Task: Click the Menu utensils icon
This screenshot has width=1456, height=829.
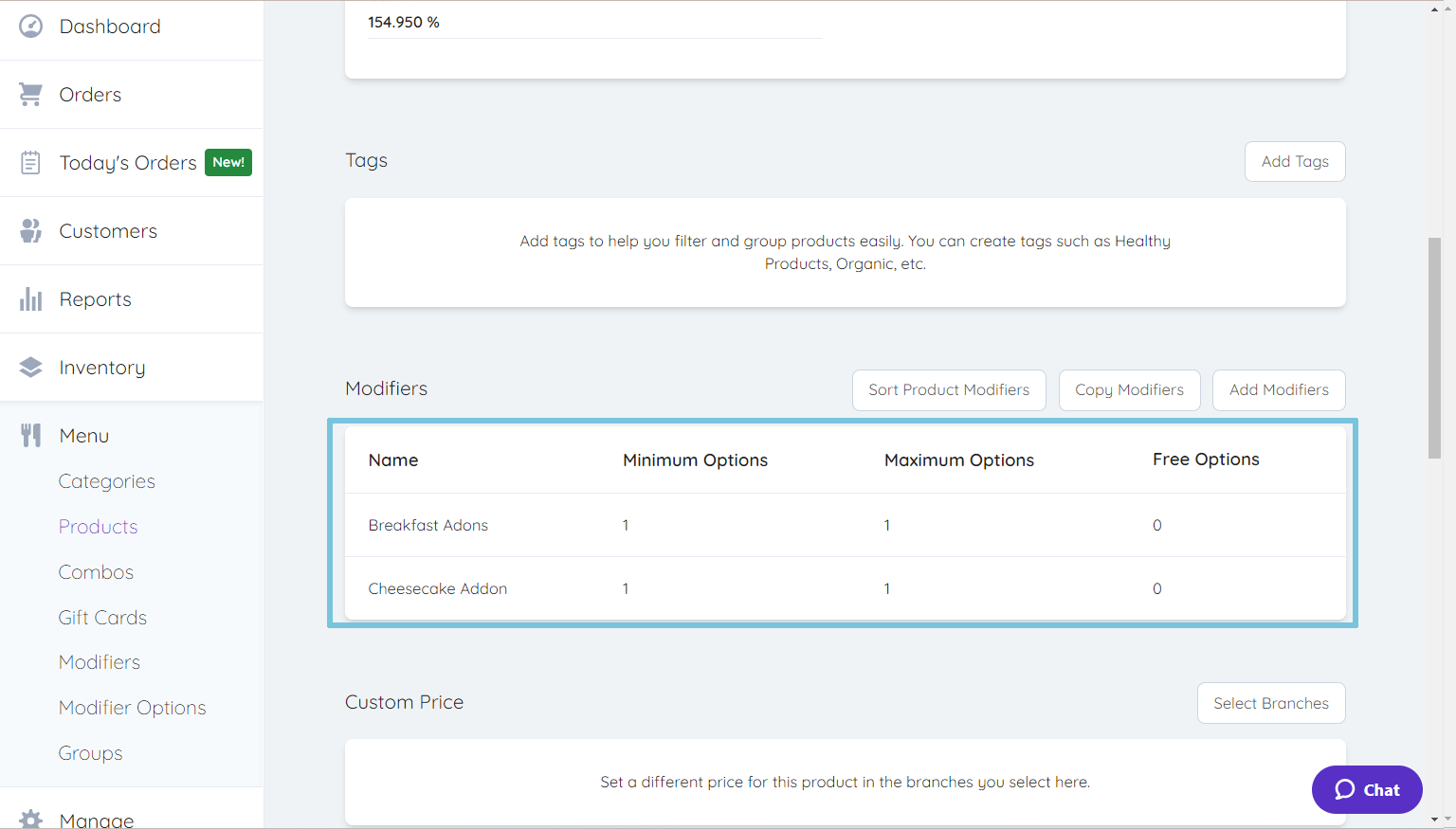Action: click(30, 435)
